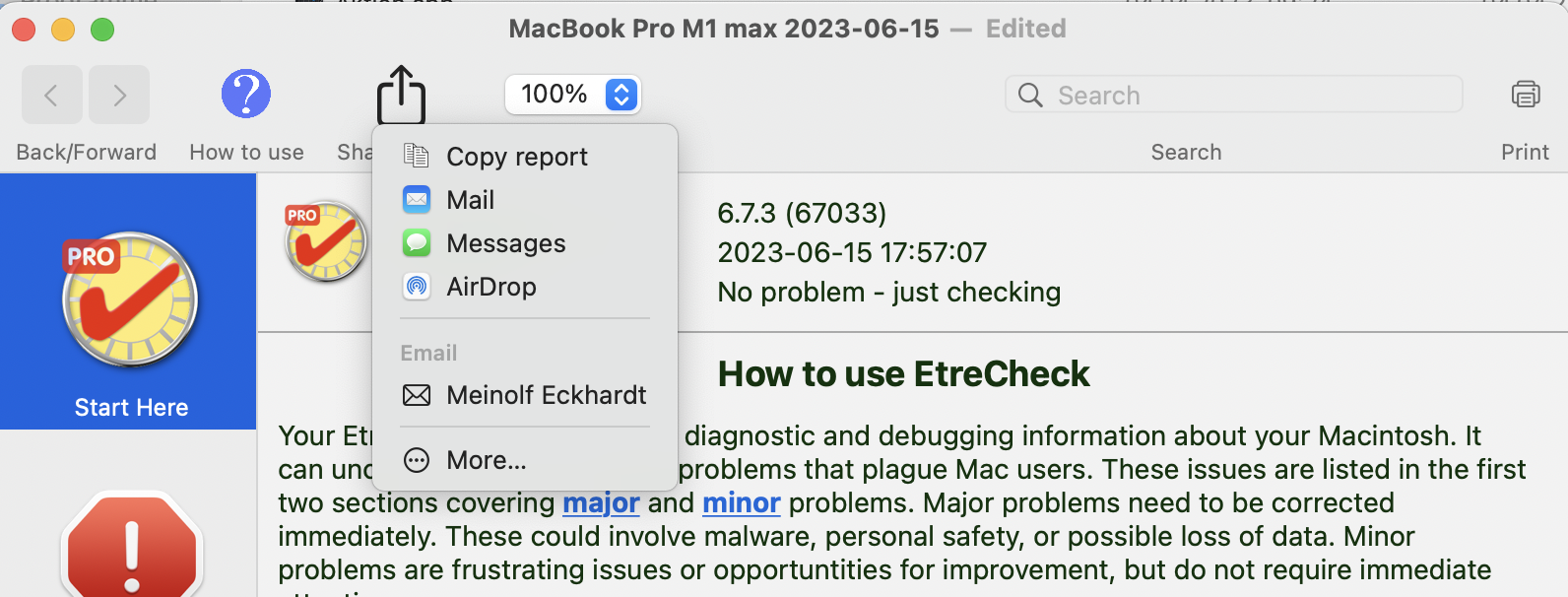The height and width of the screenshot is (597, 1568).
Task: Click the Print toolbar icon
Action: pyautogui.click(x=1525, y=95)
